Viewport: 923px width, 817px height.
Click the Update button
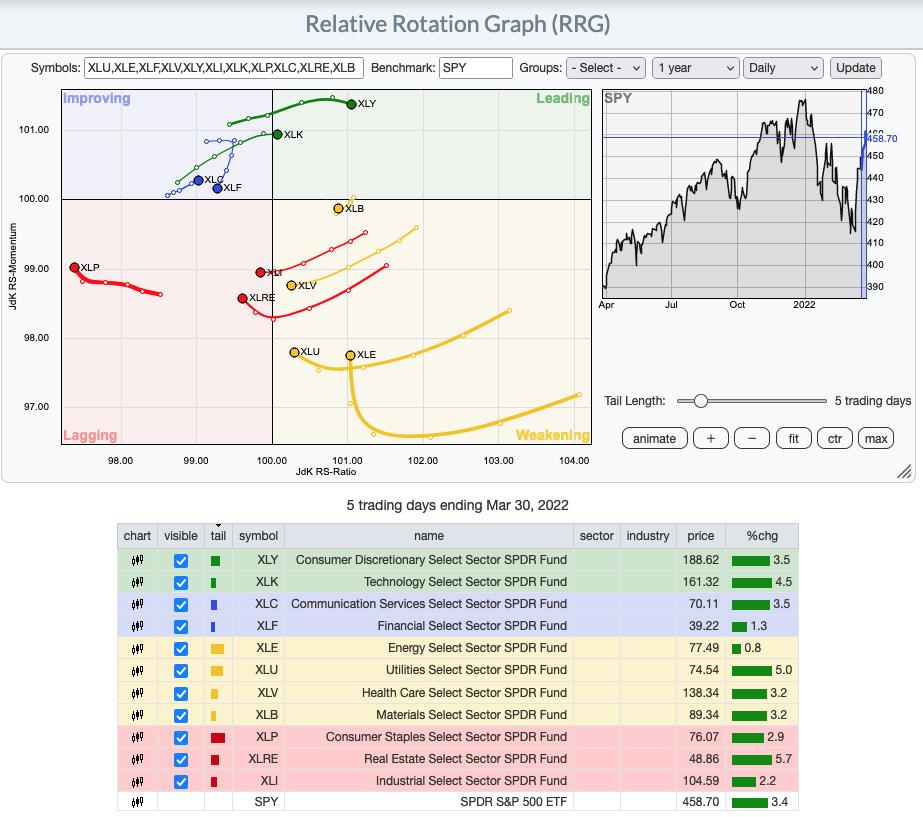pos(855,68)
